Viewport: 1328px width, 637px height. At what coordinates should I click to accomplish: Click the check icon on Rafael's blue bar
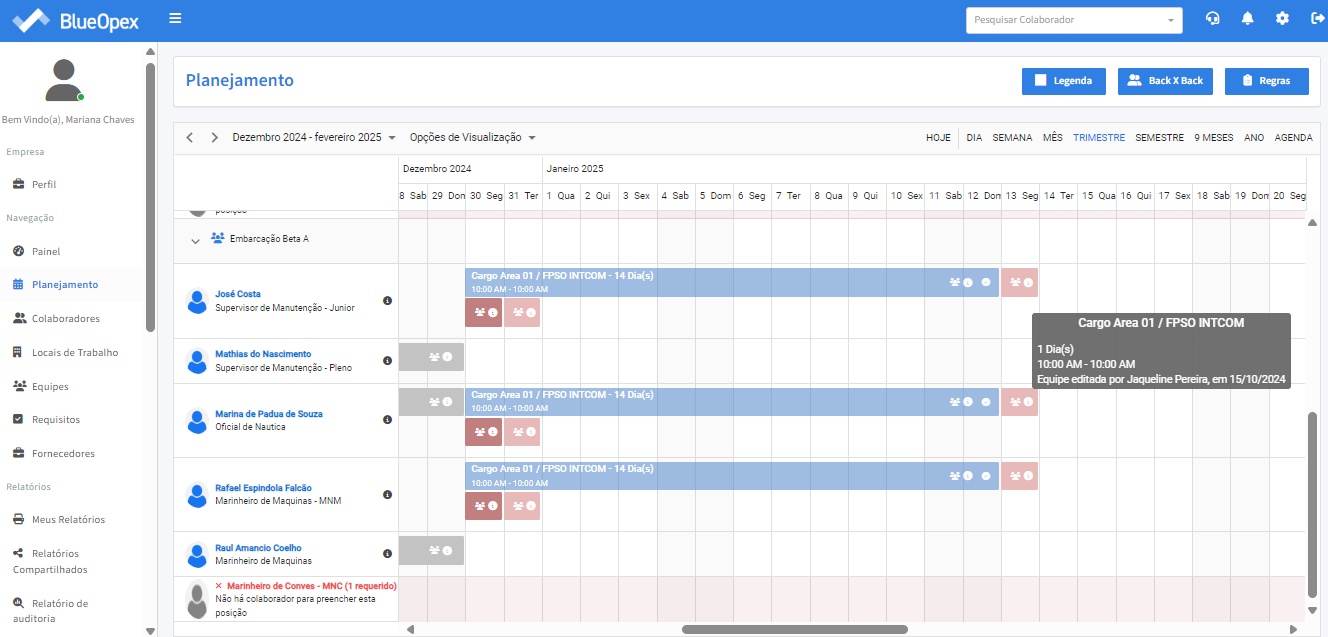[986, 476]
